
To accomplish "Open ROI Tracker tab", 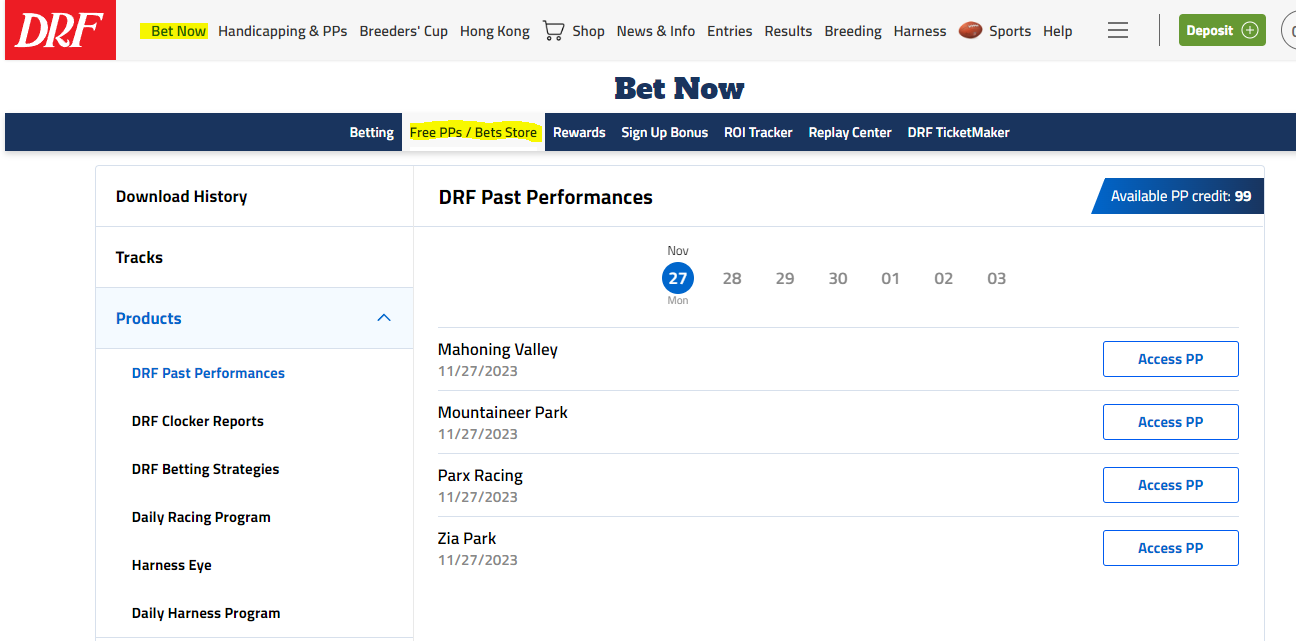I will [758, 132].
